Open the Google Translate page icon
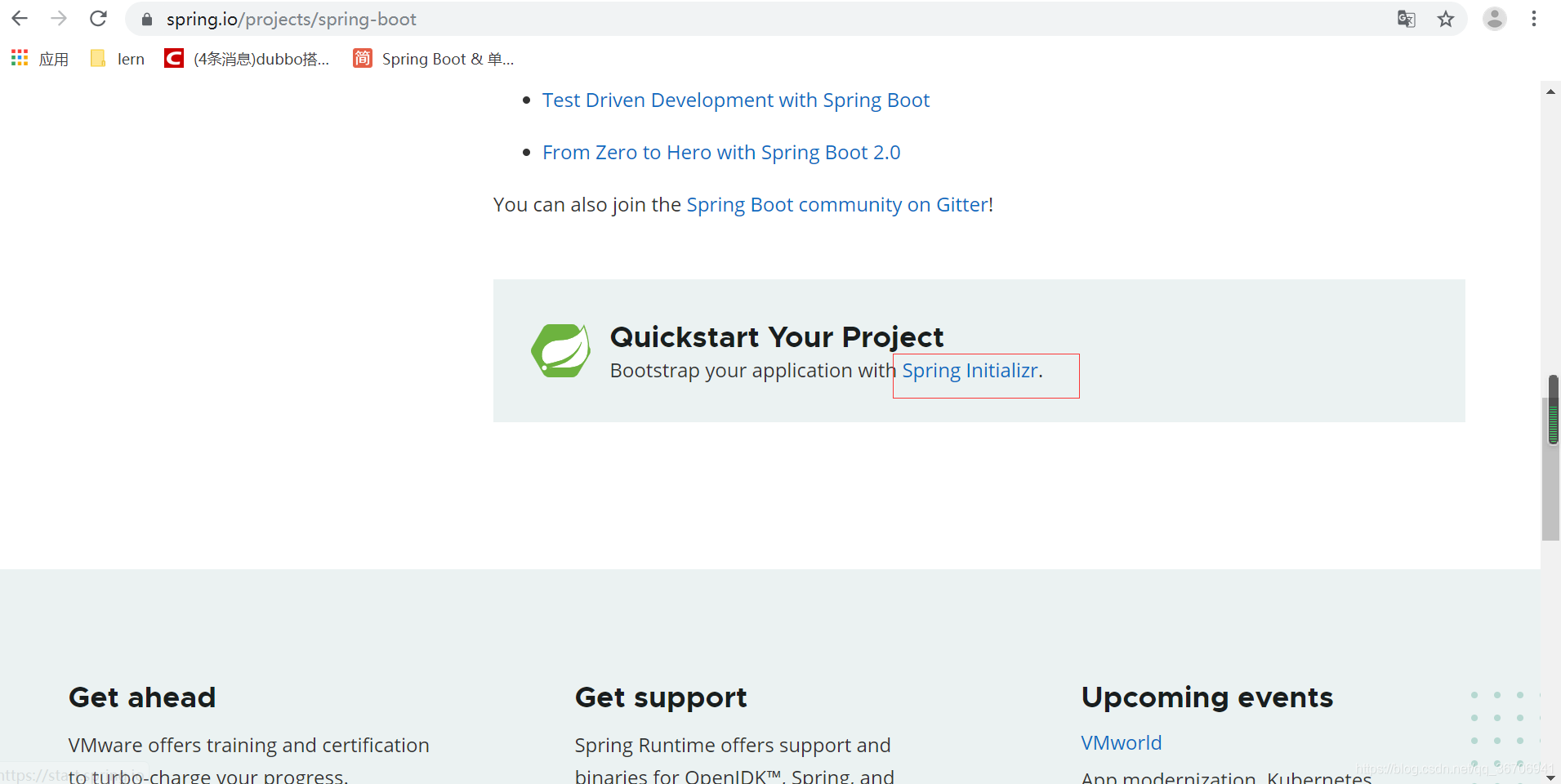1561x784 pixels. click(x=1406, y=19)
